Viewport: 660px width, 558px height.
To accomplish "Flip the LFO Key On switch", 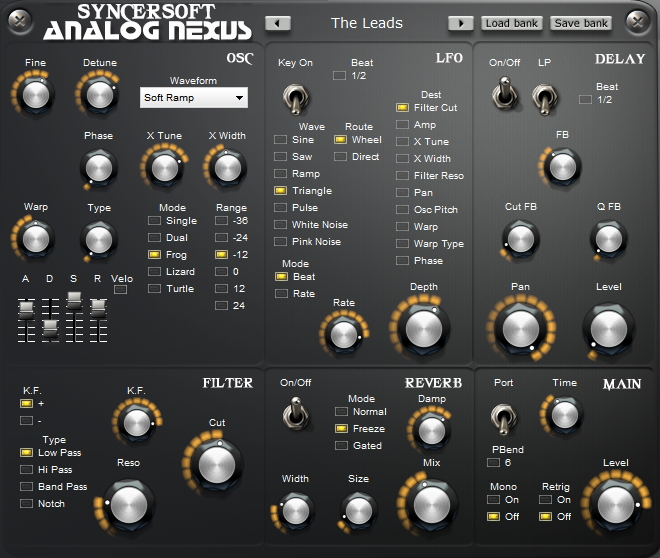I will [x=295, y=99].
